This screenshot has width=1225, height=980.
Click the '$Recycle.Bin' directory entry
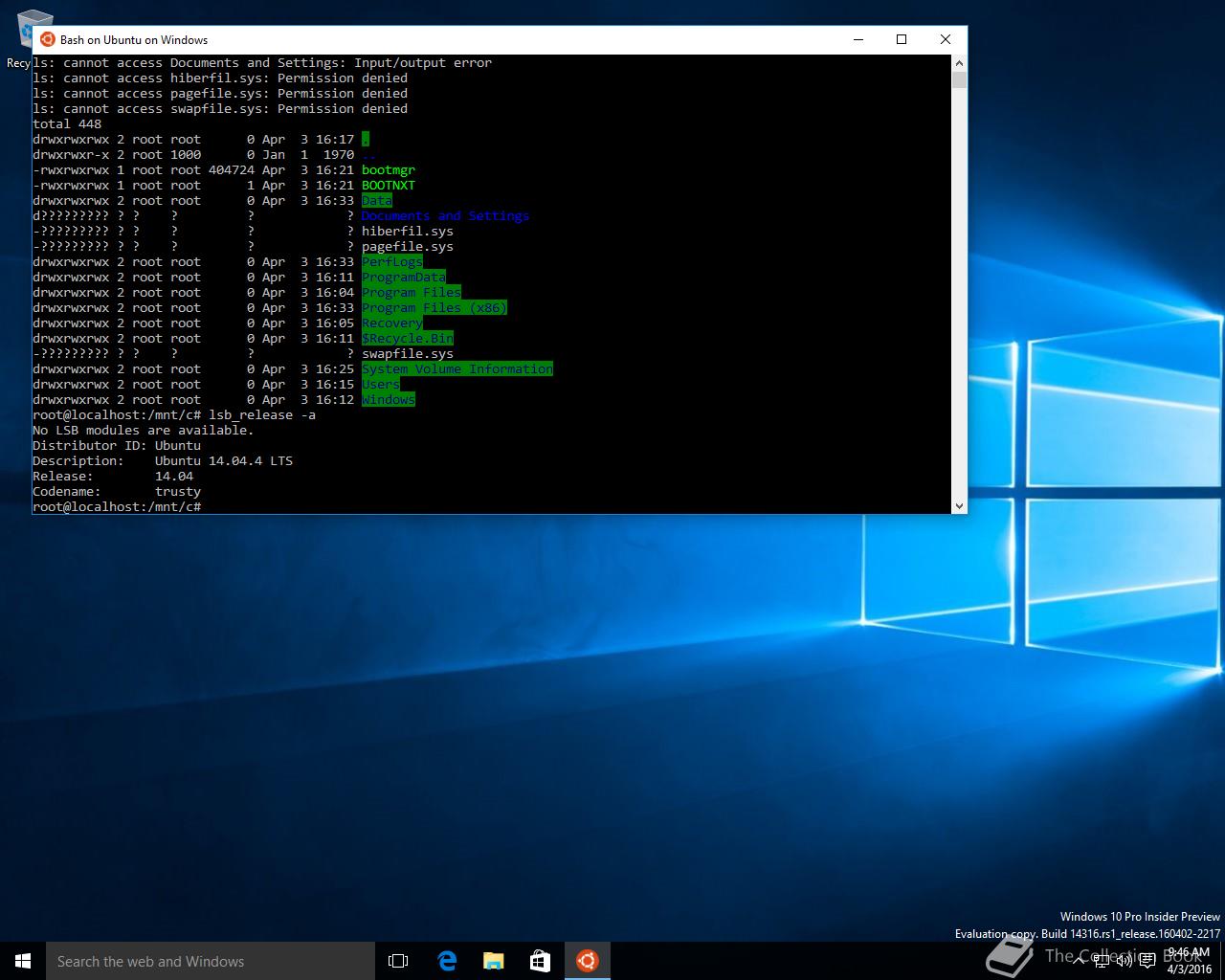408,338
